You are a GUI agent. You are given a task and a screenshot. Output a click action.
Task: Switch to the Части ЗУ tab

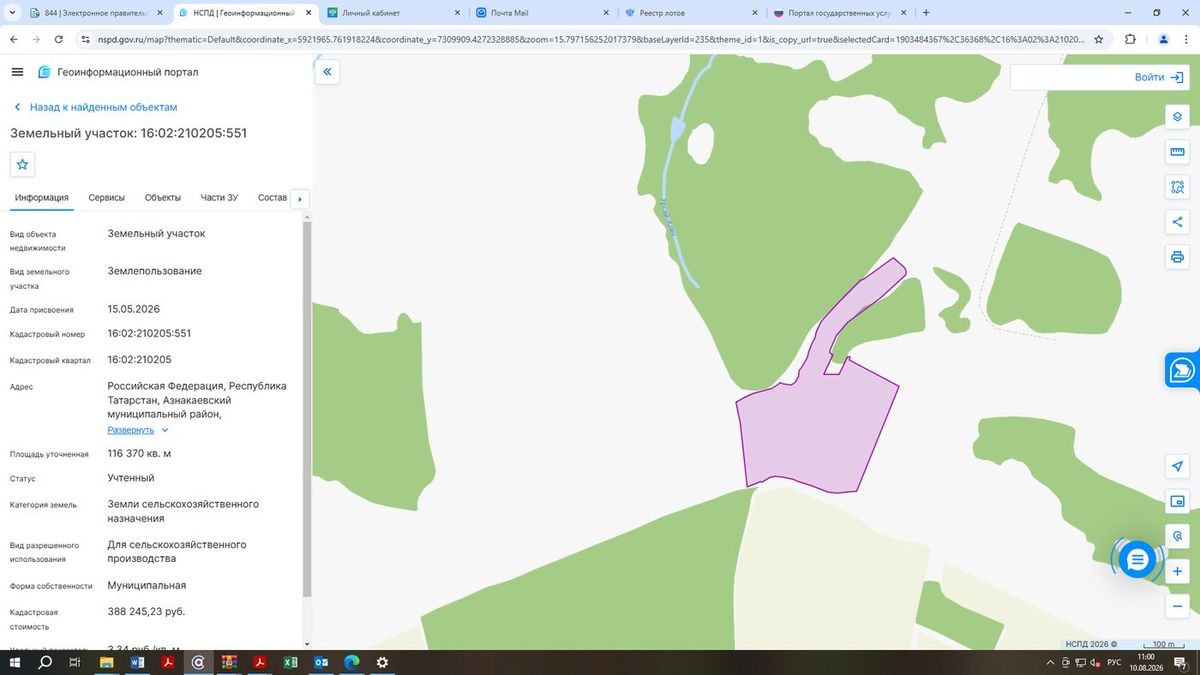[x=219, y=198]
